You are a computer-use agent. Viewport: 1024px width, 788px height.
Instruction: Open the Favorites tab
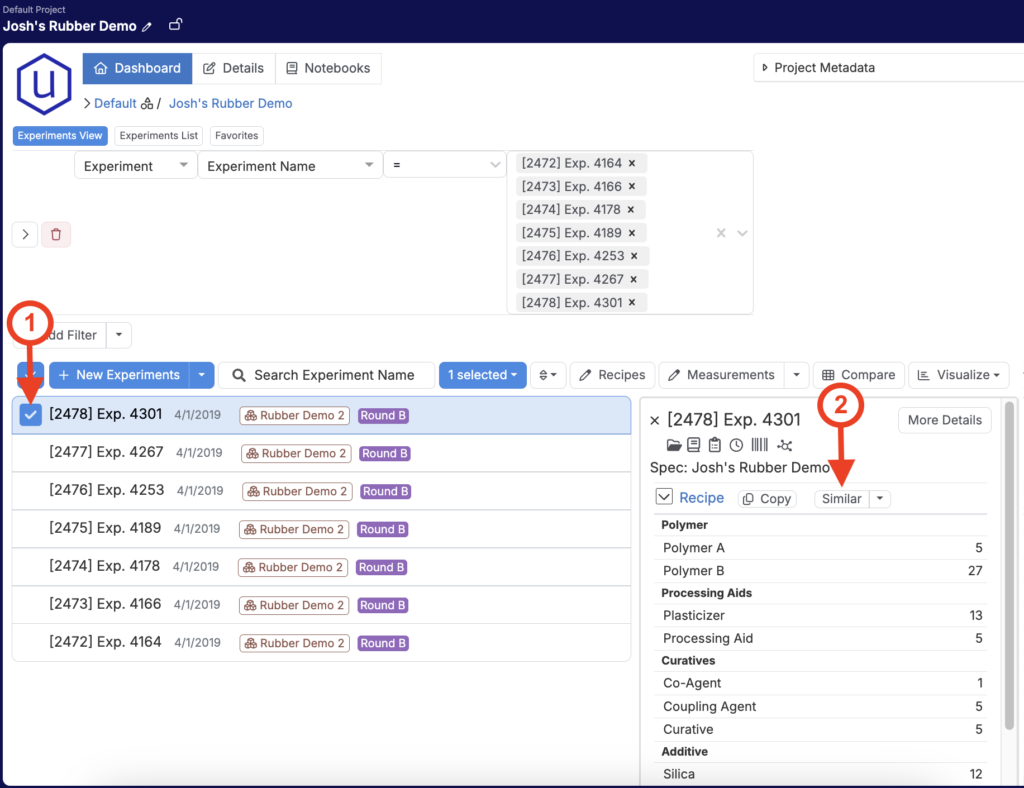(x=236, y=136)
